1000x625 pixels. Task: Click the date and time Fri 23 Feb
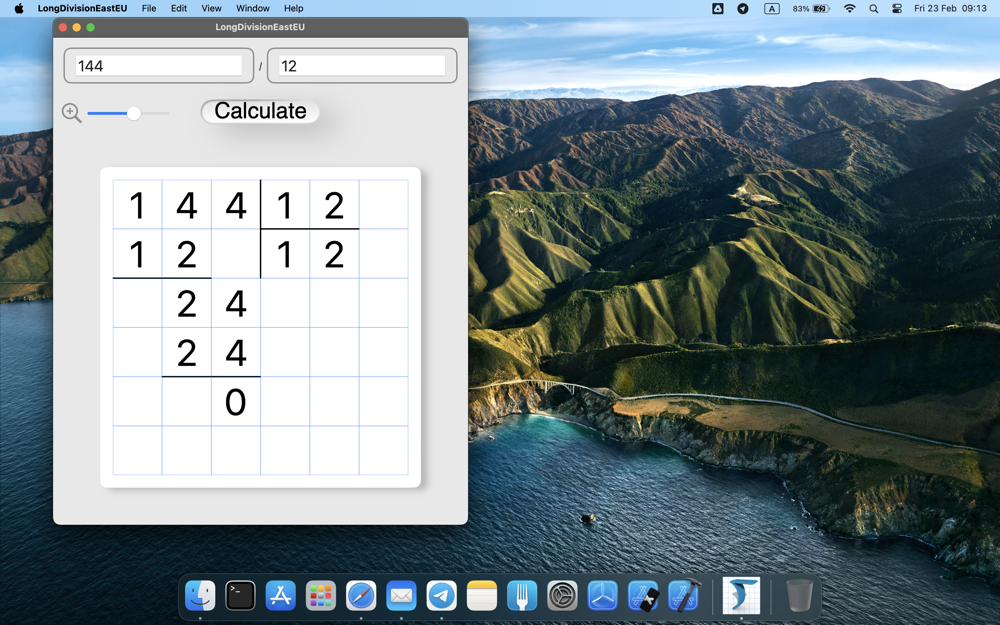pyautogui.click(x=950, y=8)
